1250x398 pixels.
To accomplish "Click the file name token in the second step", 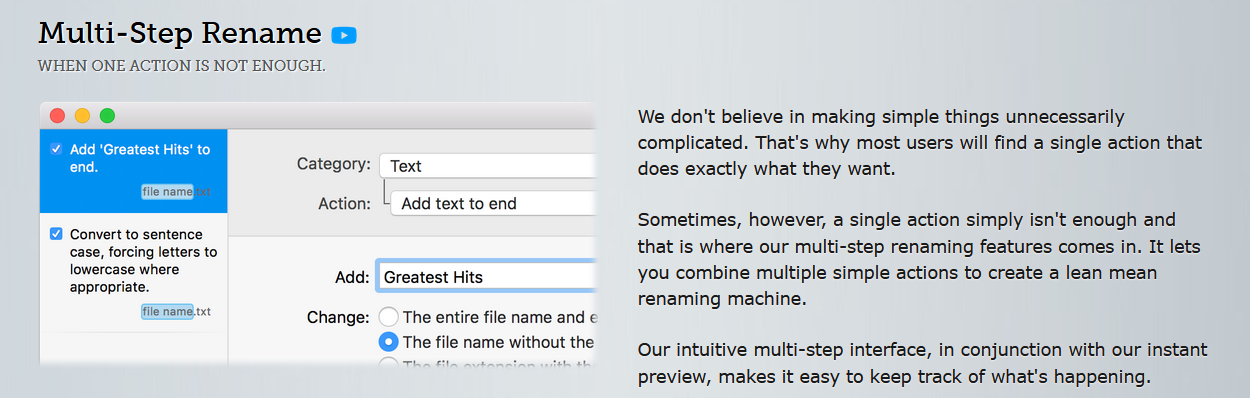I will (167, 312).
